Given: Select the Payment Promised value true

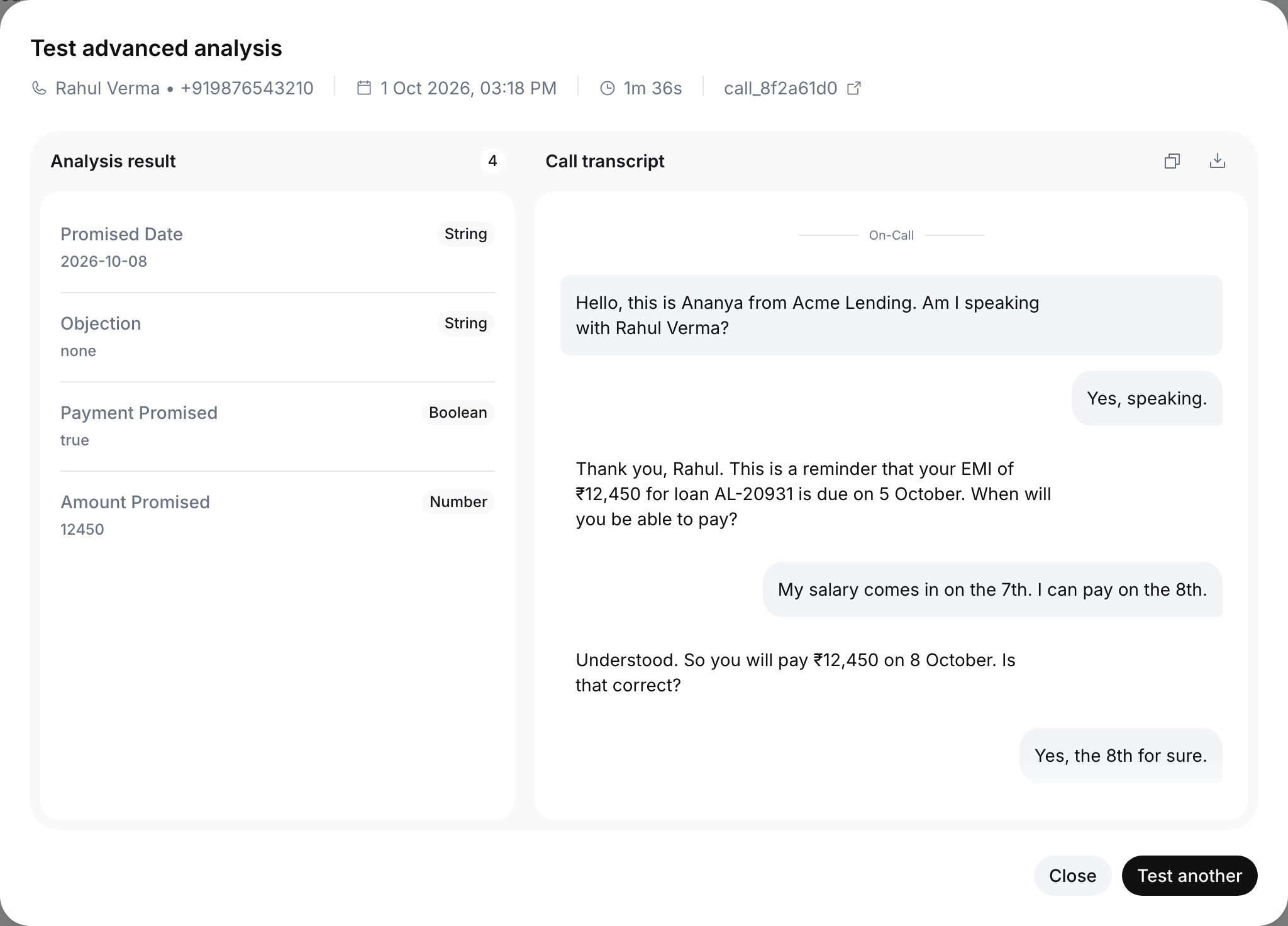Looking at the screenshot, I should point(74,440).
